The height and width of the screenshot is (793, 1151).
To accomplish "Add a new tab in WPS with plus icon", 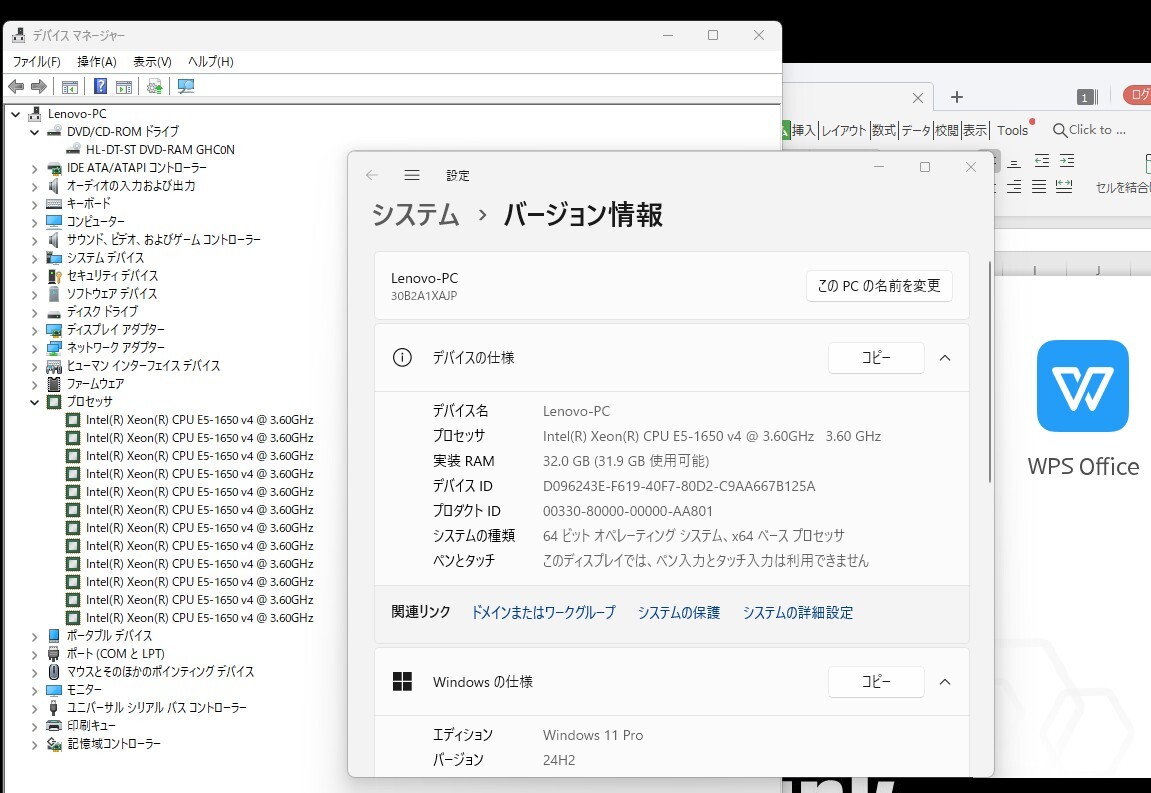I will 956,97.
